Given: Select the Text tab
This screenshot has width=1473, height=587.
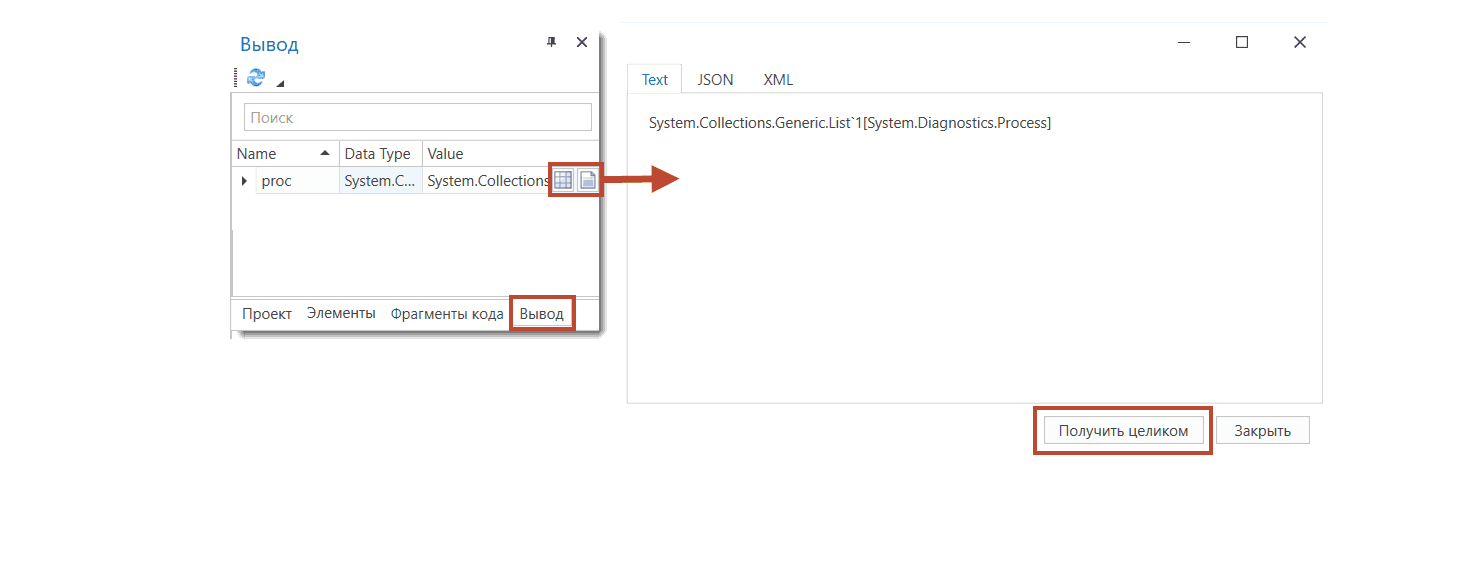Looking at the screenshot, I should tap(655, 80).
